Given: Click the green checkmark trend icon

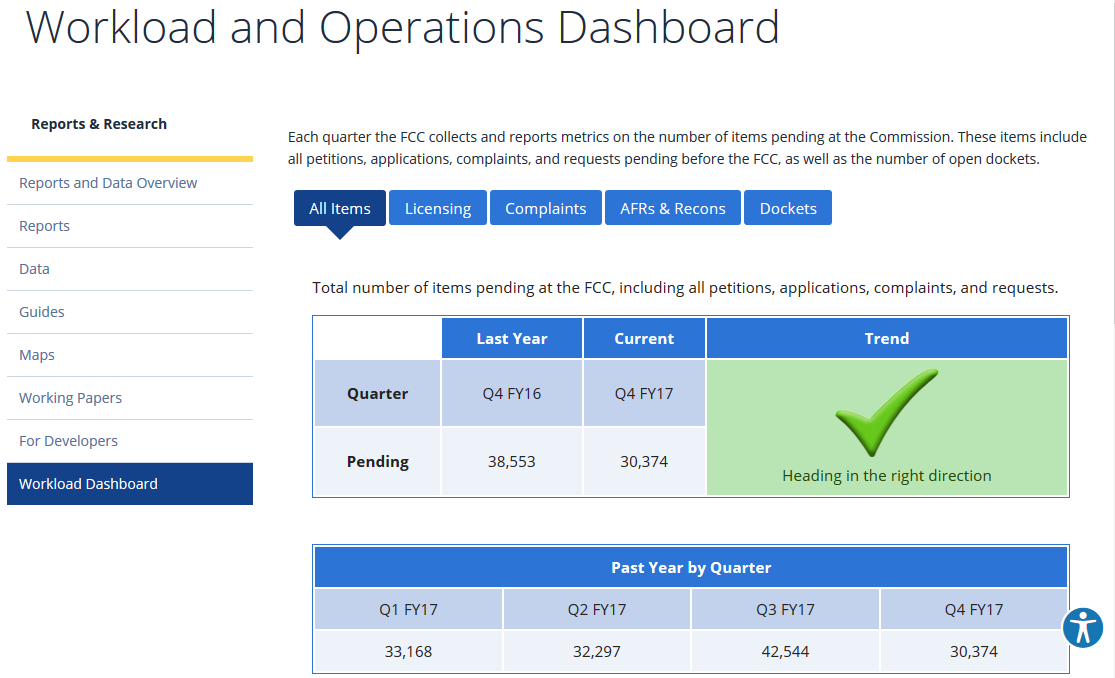Looking at the screenshot, I should click(888, 410).
